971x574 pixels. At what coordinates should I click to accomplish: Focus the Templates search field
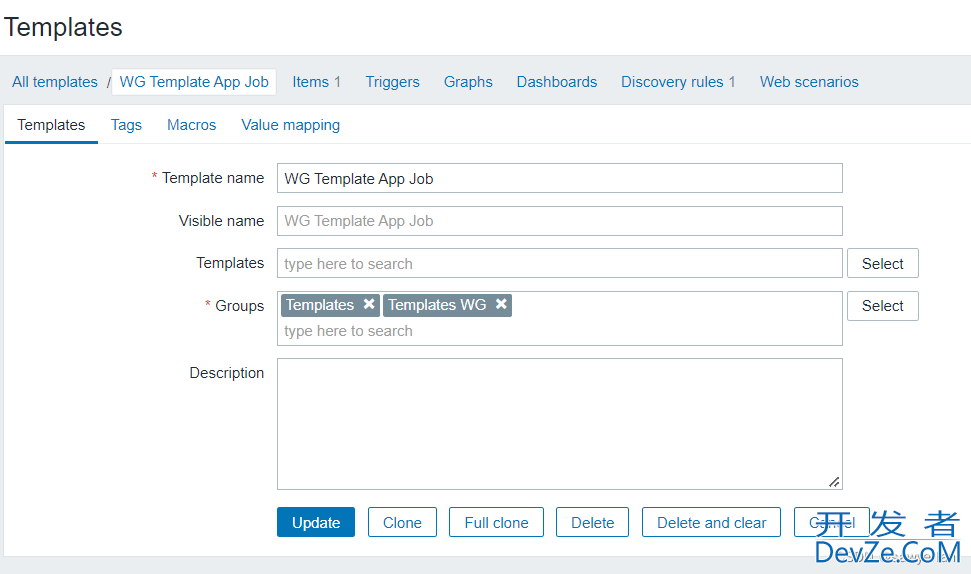click(560, 263)
